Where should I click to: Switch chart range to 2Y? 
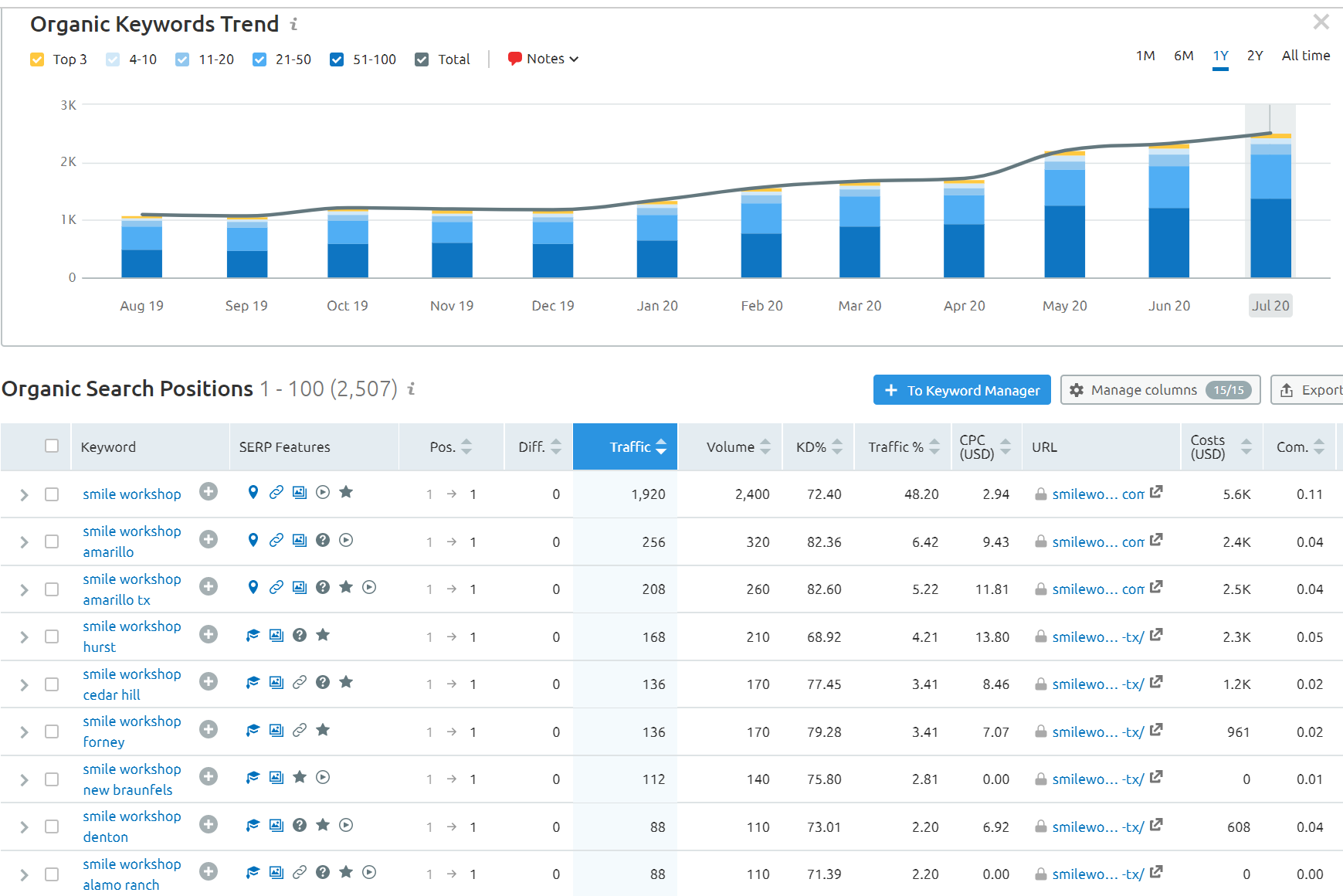point(1255,56)
